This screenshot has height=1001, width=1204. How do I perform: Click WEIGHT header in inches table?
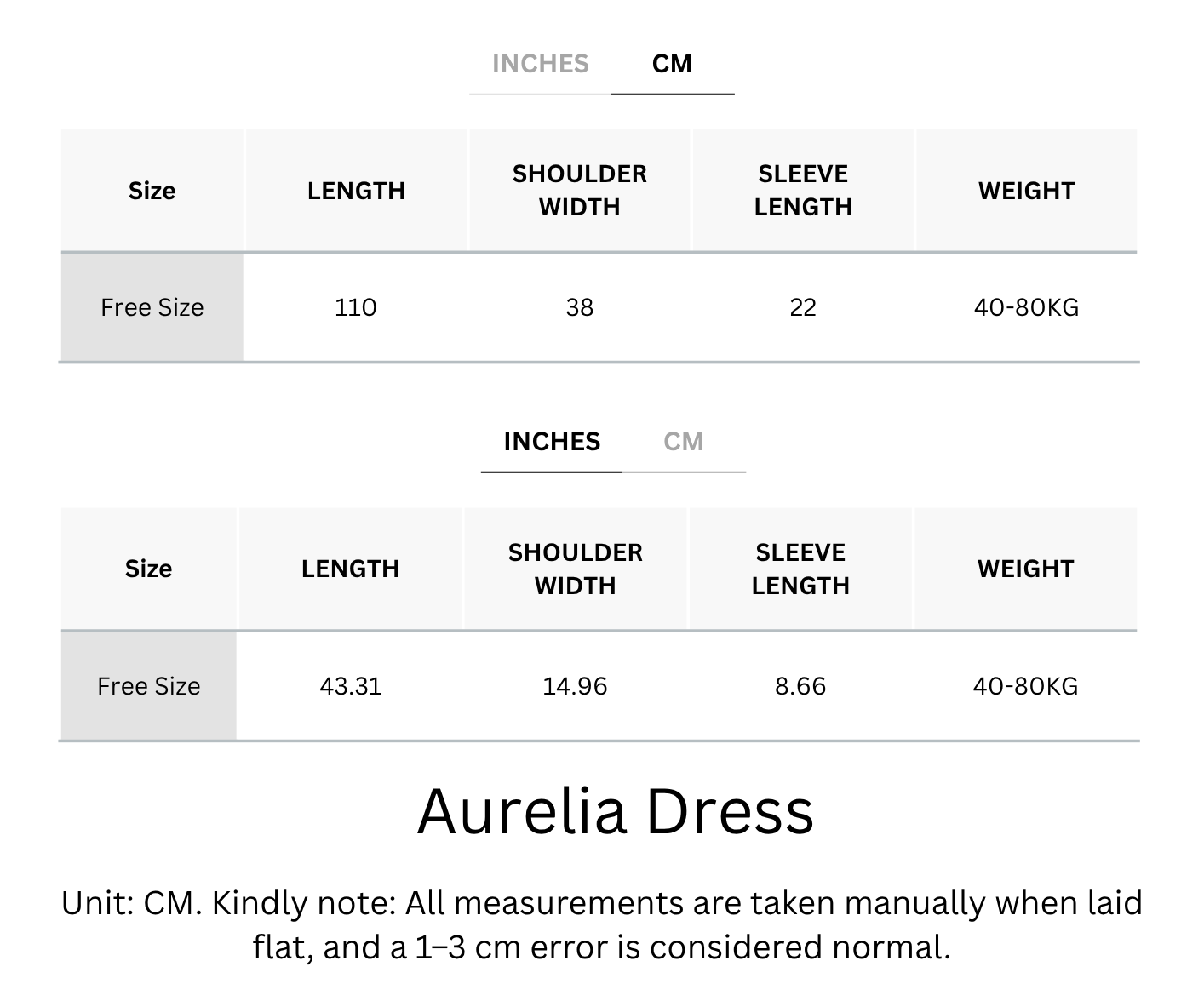click(x=1025, y=569)
